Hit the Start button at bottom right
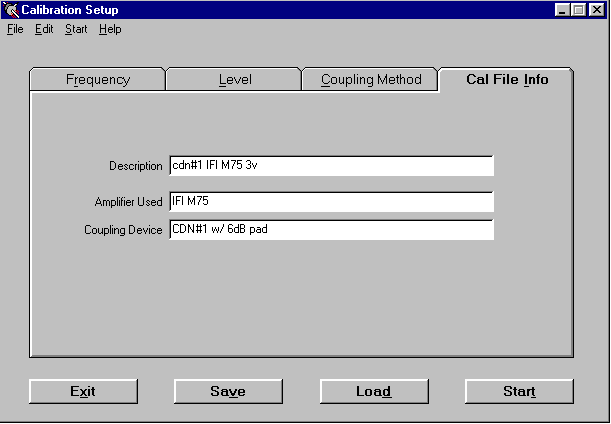The height and width of the screenshot is (424, 611). (519, 391)
